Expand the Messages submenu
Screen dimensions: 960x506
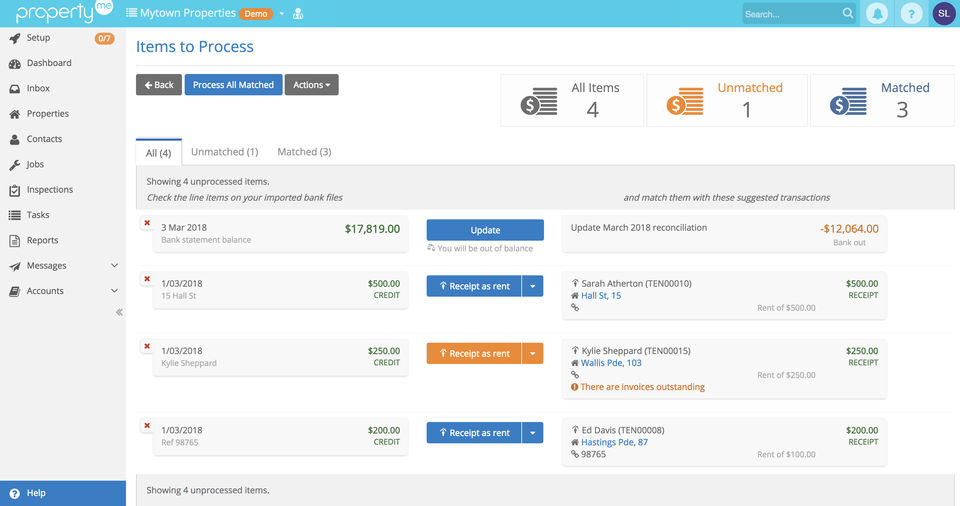114,265
